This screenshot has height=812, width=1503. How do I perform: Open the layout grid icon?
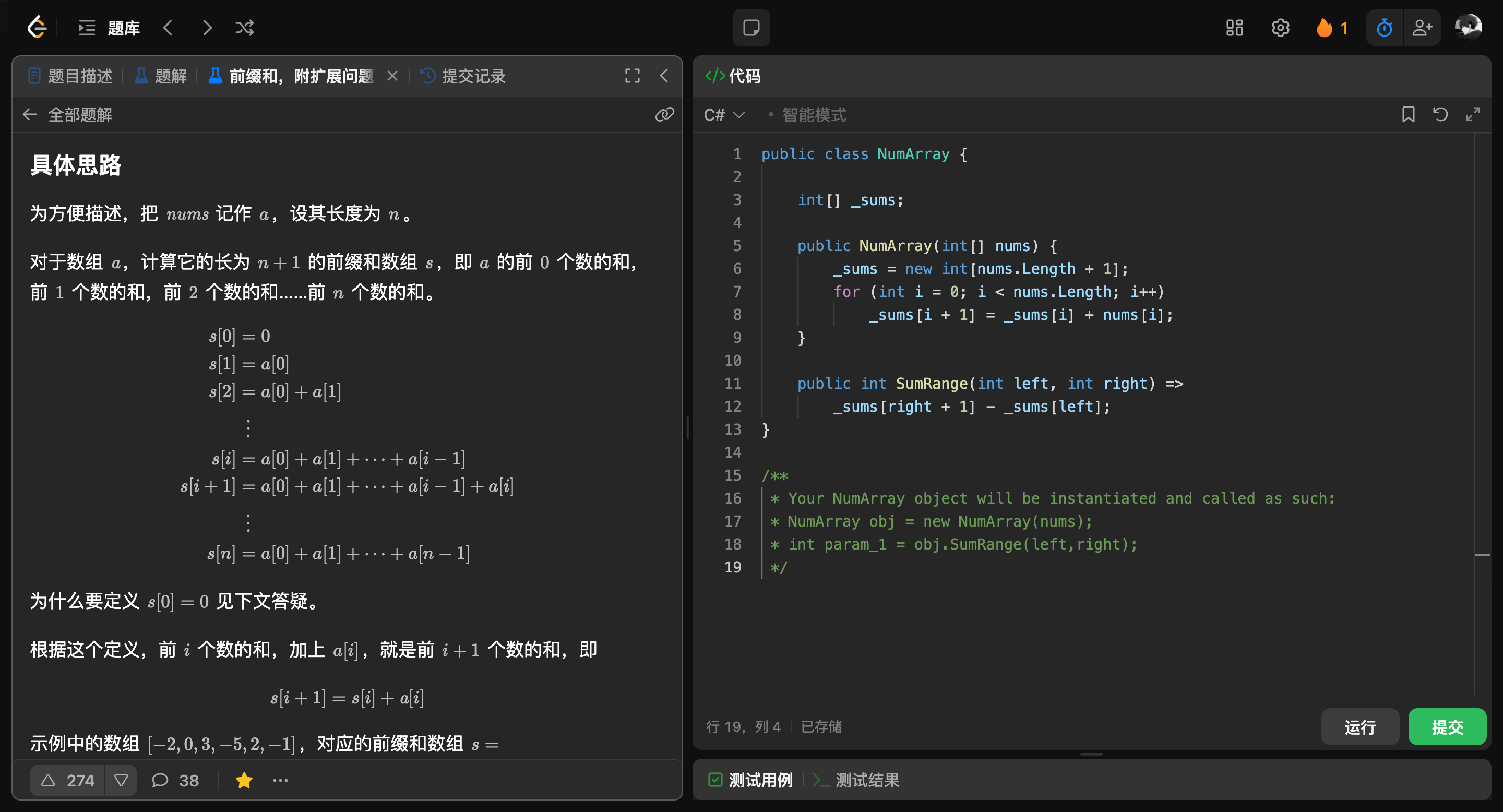point(1234,28)
